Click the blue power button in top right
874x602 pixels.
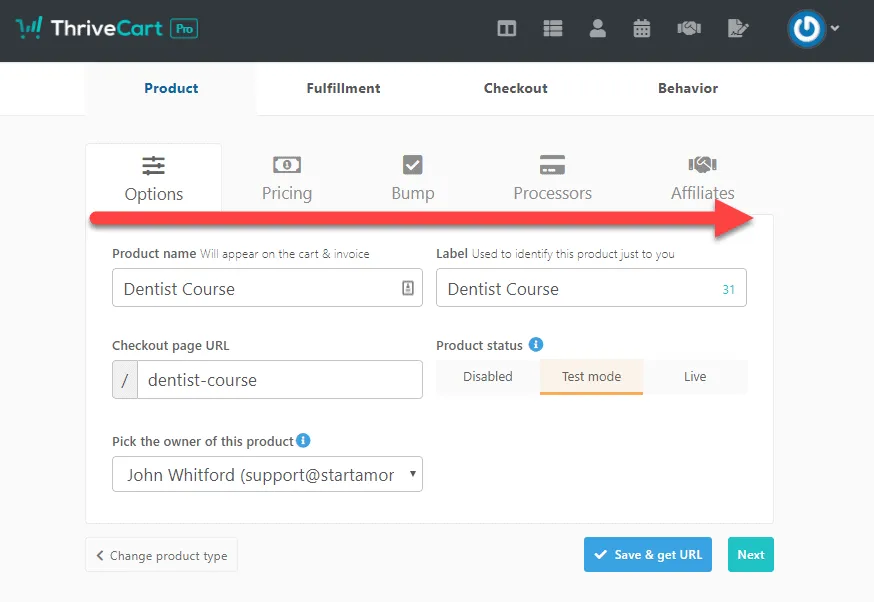807,29
